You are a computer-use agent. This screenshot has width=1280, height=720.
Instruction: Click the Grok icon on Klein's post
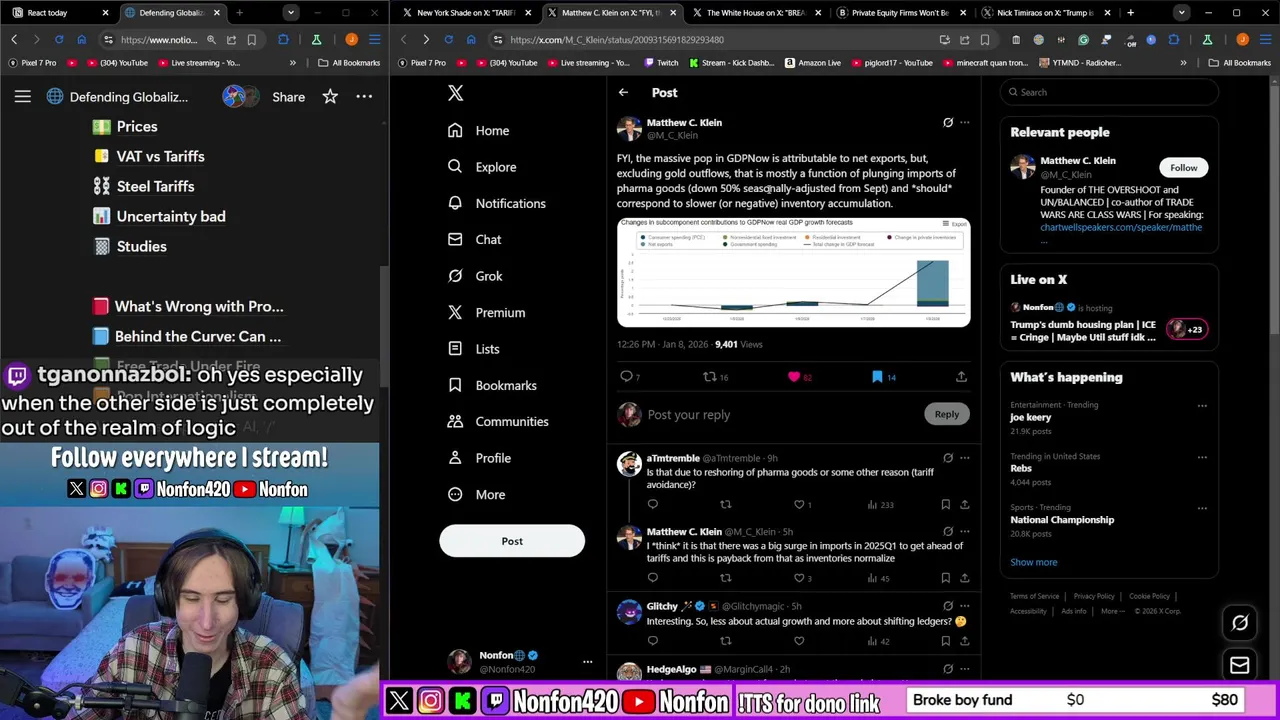[x=948, y=123]
